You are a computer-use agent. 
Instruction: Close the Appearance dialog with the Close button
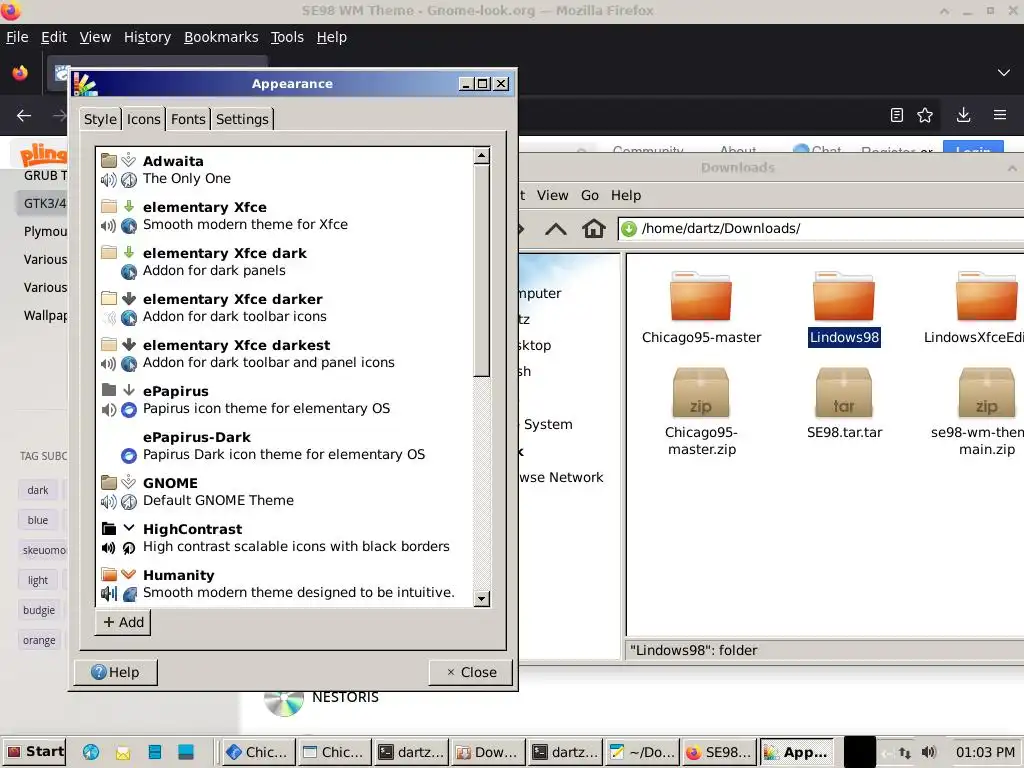[470, 672]
